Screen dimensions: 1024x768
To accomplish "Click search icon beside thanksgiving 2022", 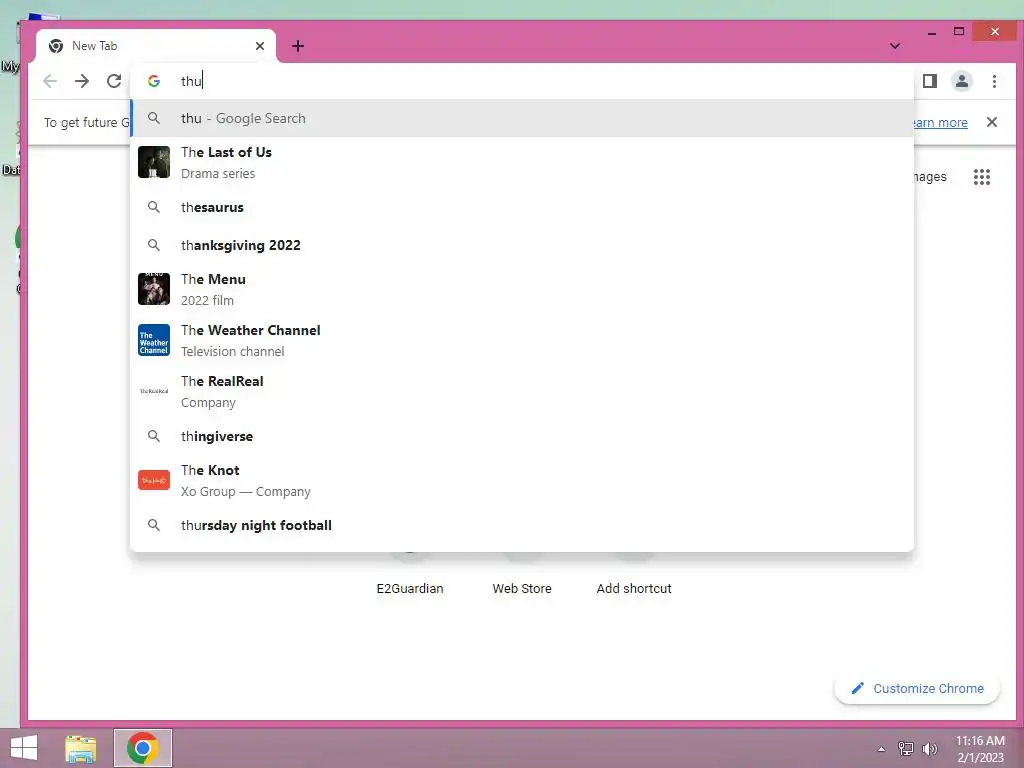I will point(153,245).
